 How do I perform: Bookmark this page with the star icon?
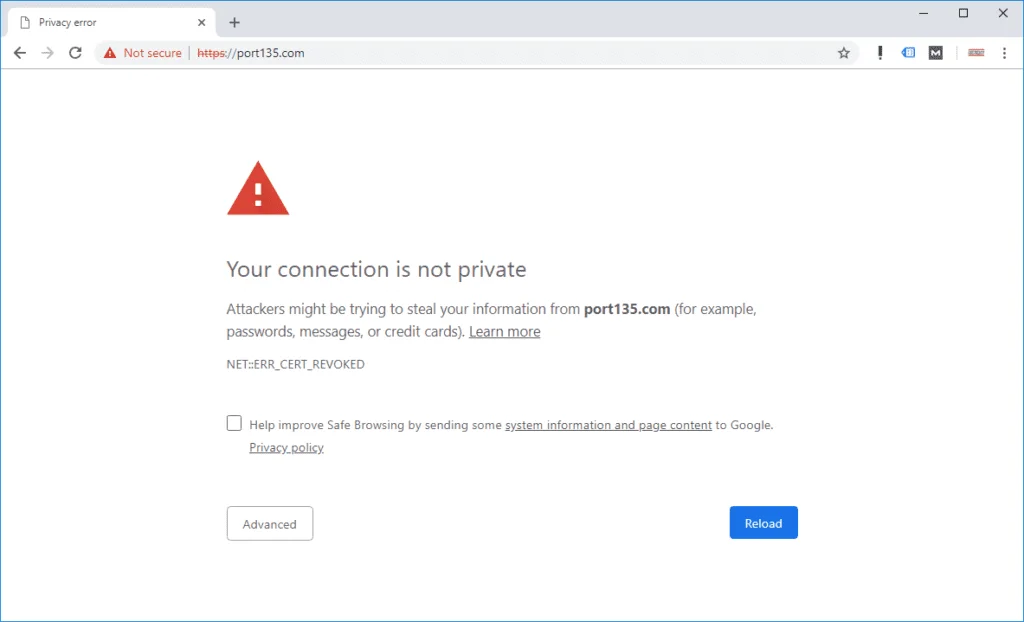coord(844,53)
